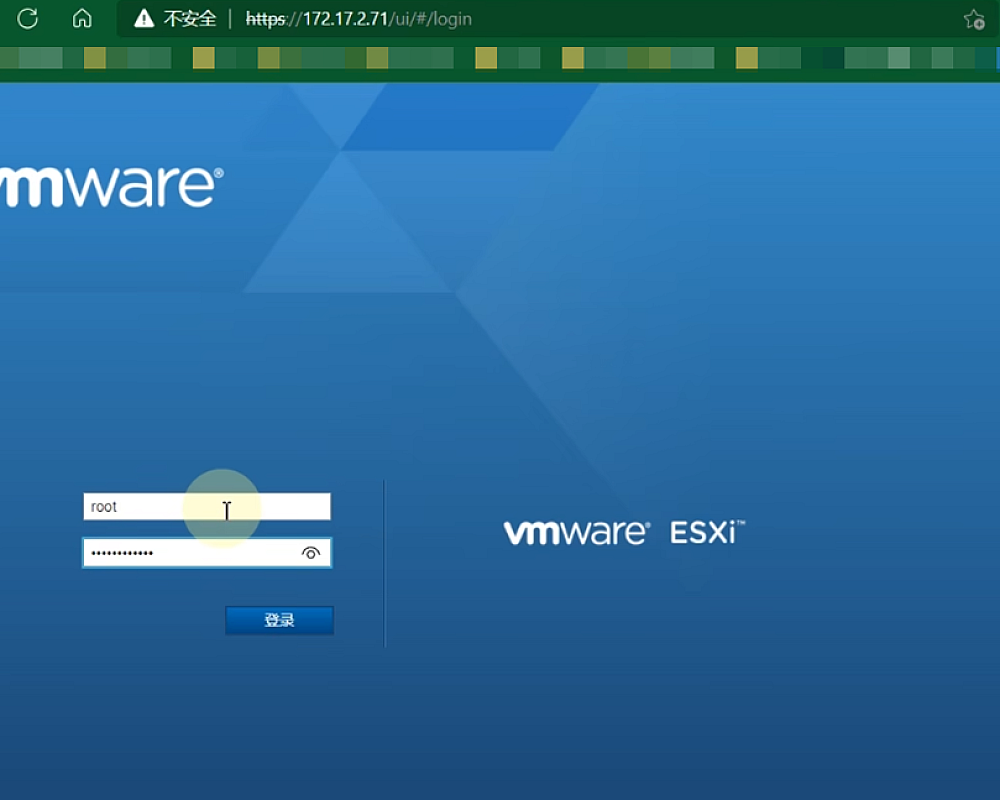Click the refresh arrow in the toolbar
The image size is (1000, 800).
coord(28,18)
